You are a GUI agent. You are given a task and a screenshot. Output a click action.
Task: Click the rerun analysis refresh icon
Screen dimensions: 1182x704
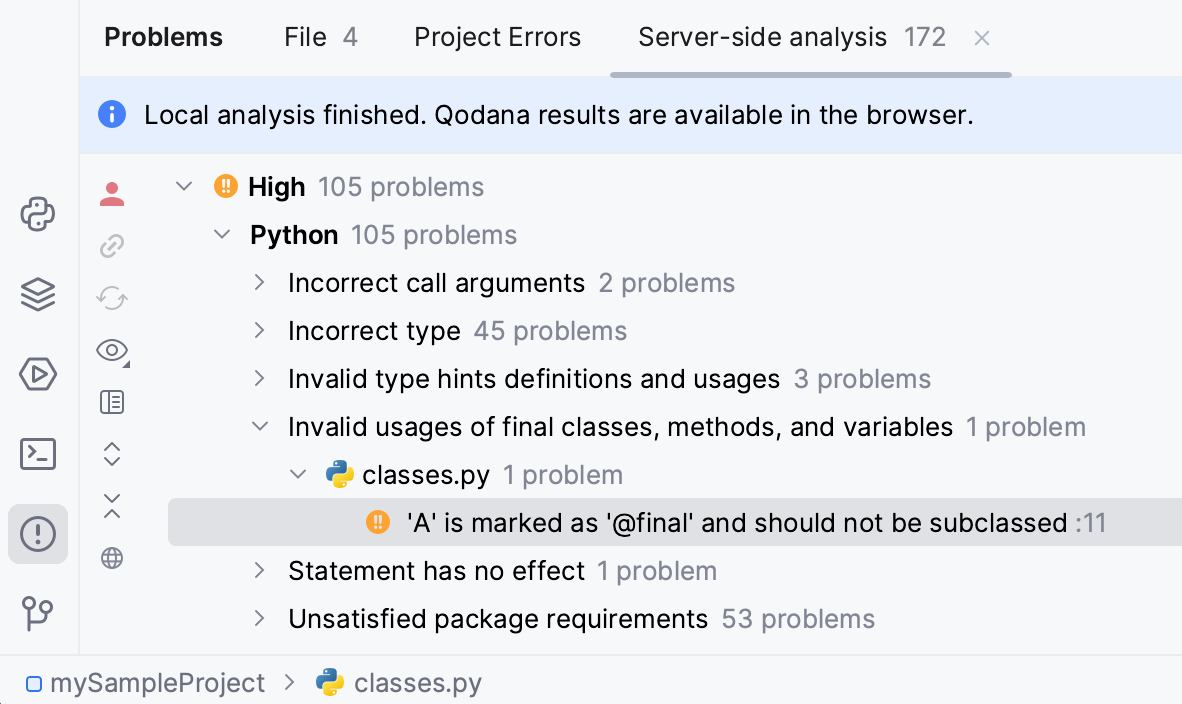[x=112, y=298]
